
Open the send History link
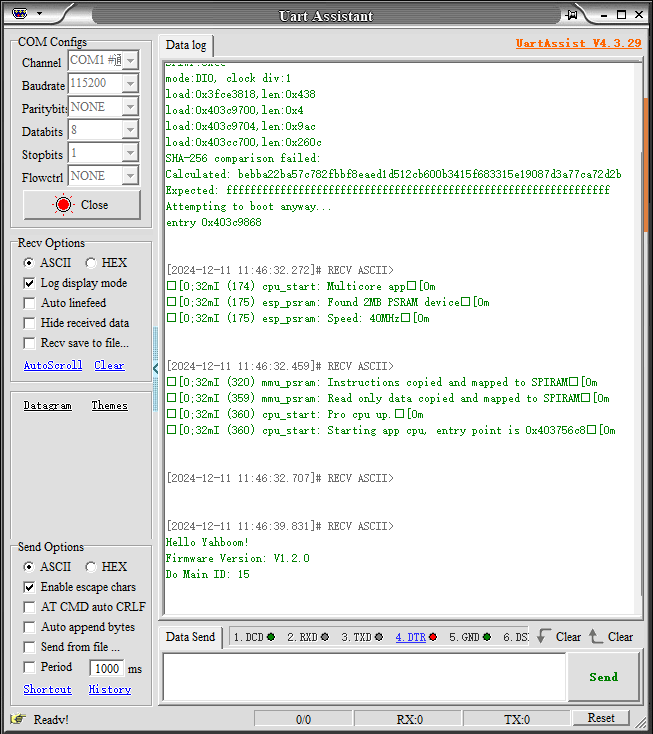(x=110, y=689)
